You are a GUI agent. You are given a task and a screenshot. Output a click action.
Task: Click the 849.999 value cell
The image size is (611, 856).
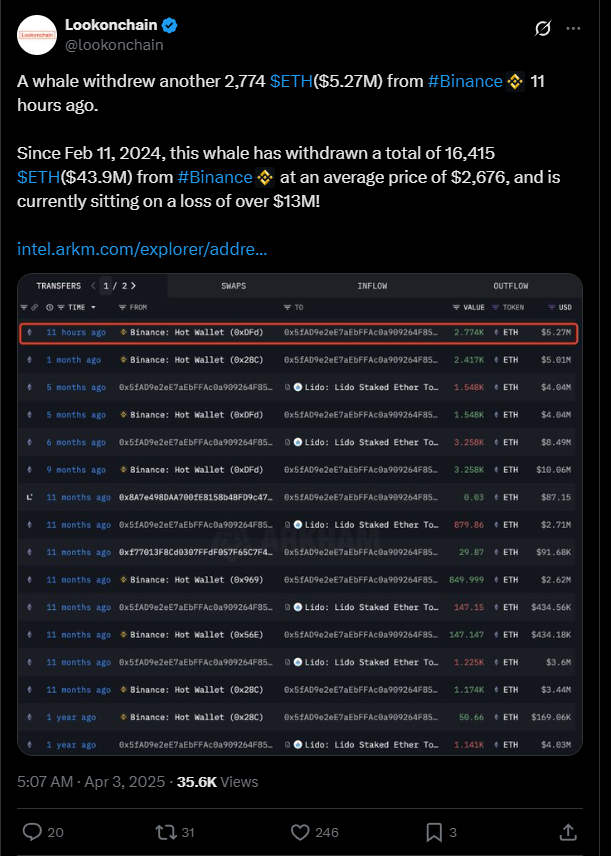pos(466,580)
